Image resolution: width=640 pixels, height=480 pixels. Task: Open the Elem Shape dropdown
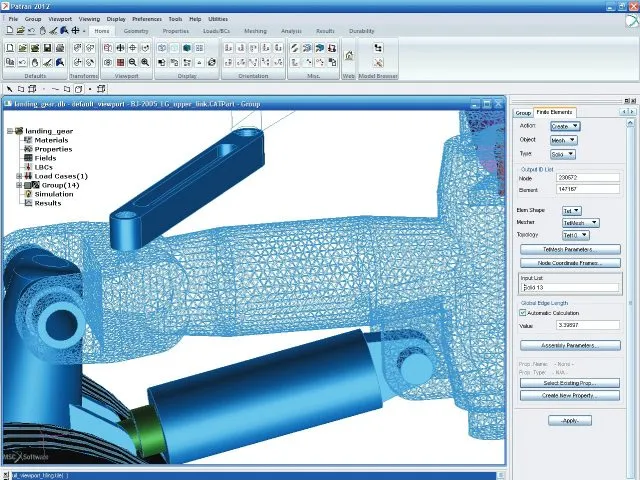pyautogui.click(x=570, y=211)
